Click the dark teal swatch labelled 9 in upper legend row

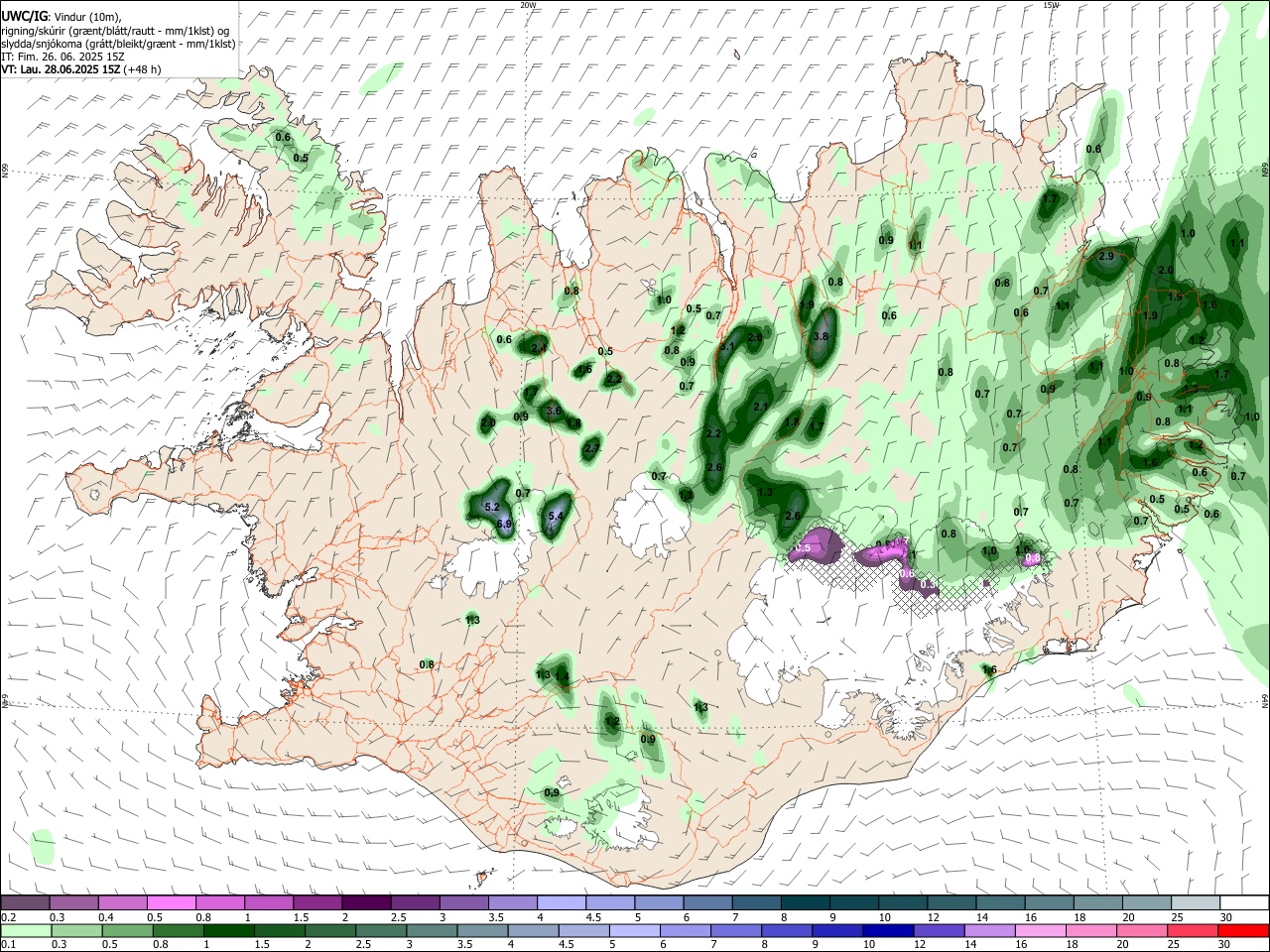pyautogui.click(x=854, y=902)
